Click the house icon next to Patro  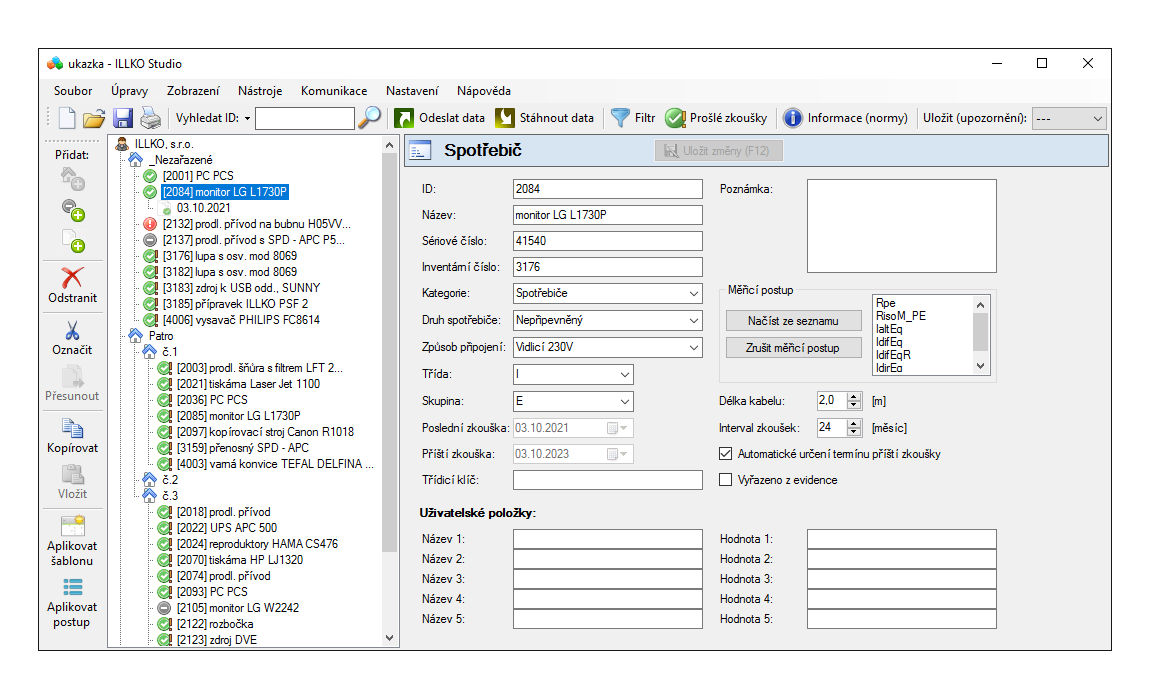136,335
